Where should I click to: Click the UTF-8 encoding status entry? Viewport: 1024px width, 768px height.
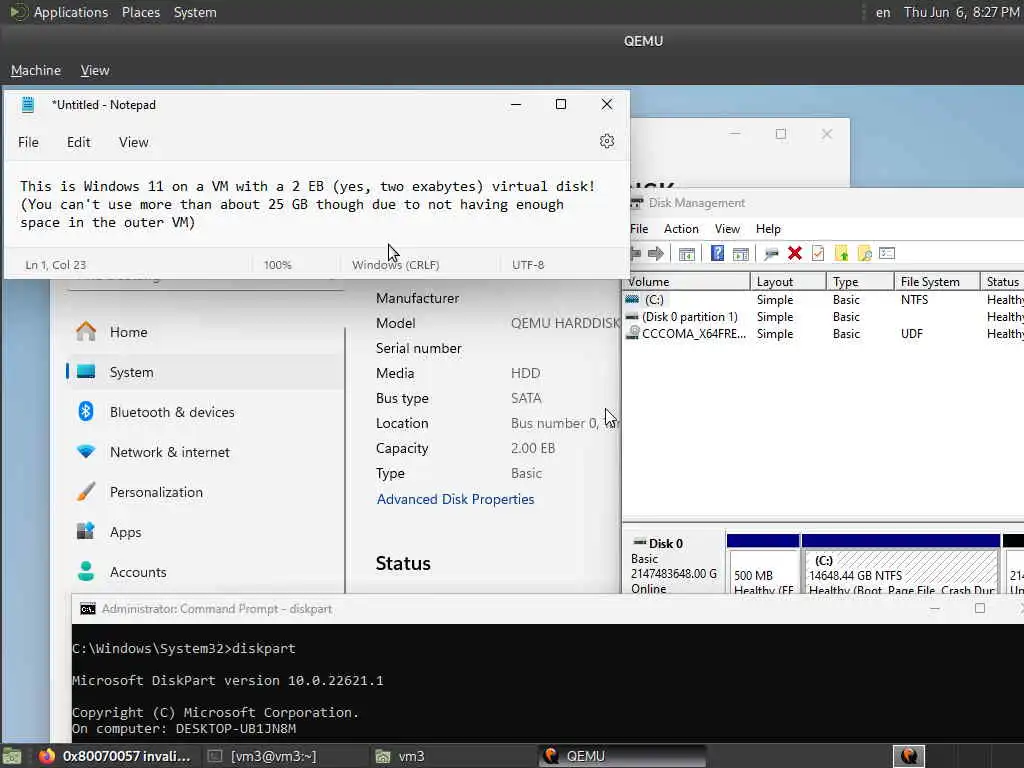[x=528, y=264]
